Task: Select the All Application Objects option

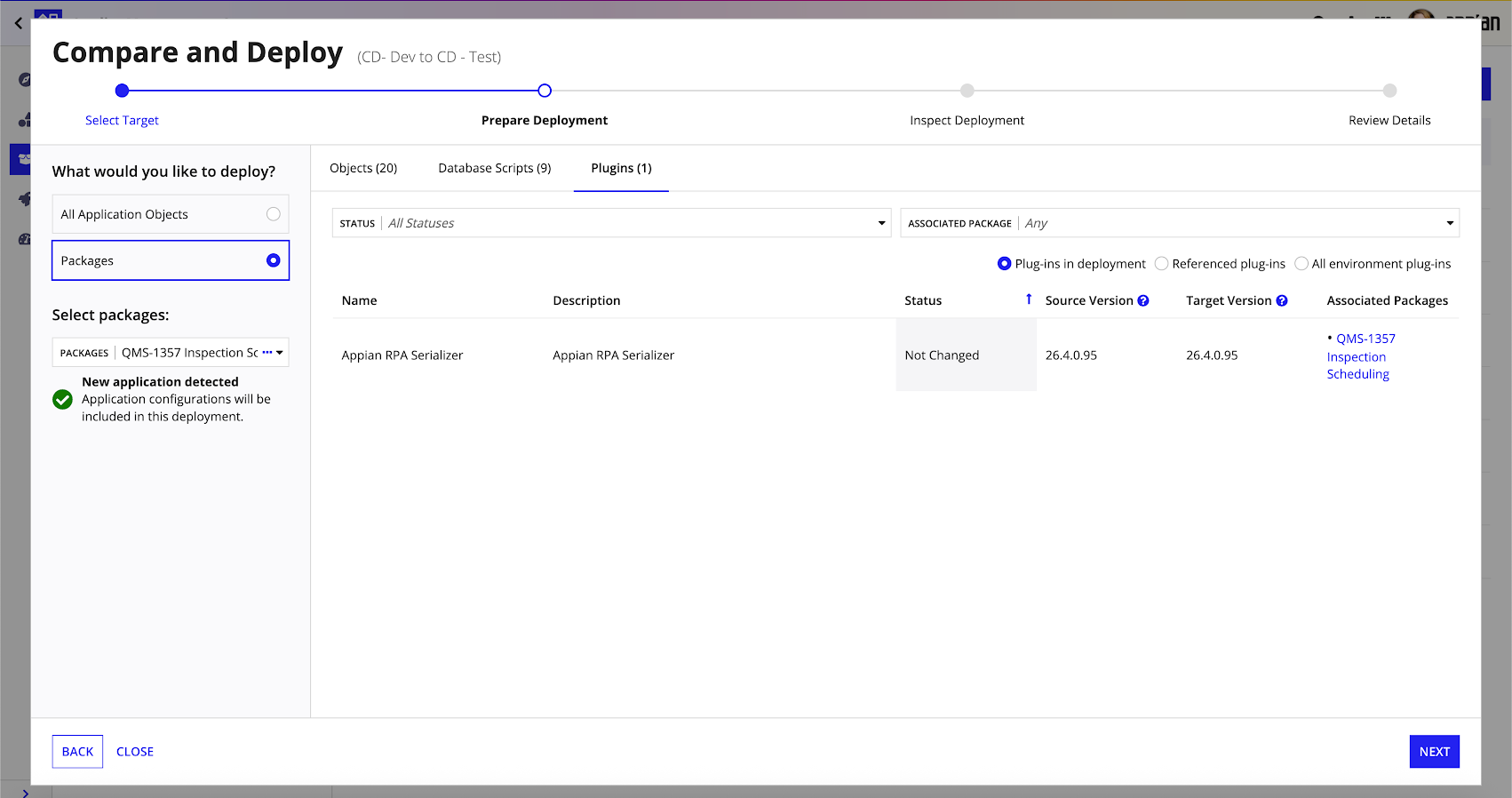Action: pos(171,214)
